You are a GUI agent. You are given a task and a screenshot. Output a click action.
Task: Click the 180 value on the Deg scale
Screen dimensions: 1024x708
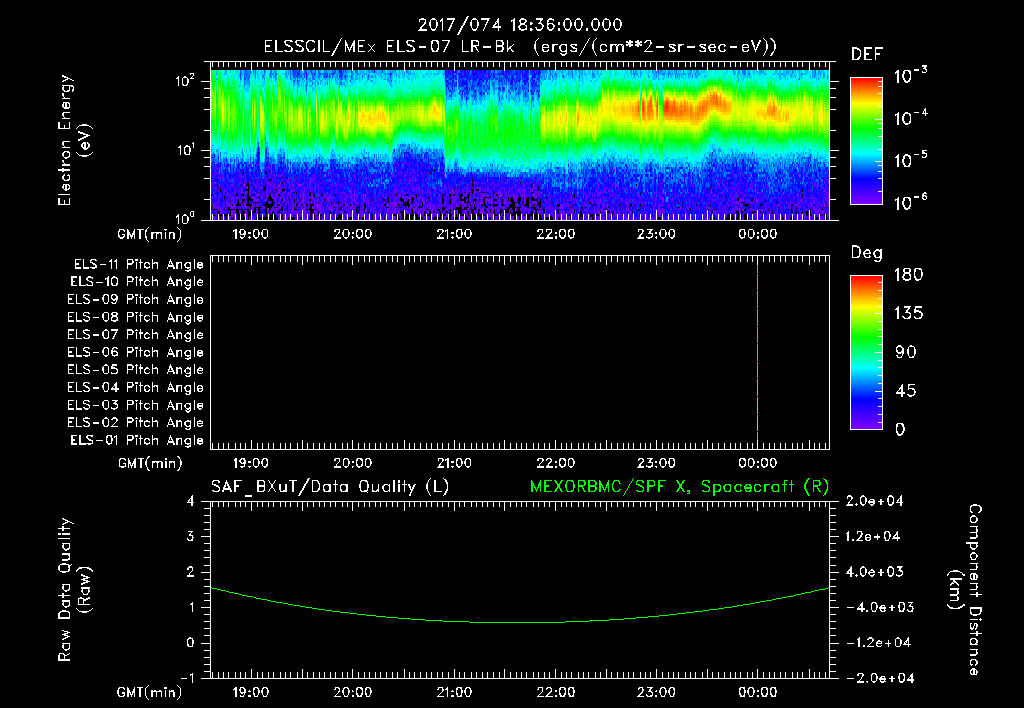coord(908,275)
